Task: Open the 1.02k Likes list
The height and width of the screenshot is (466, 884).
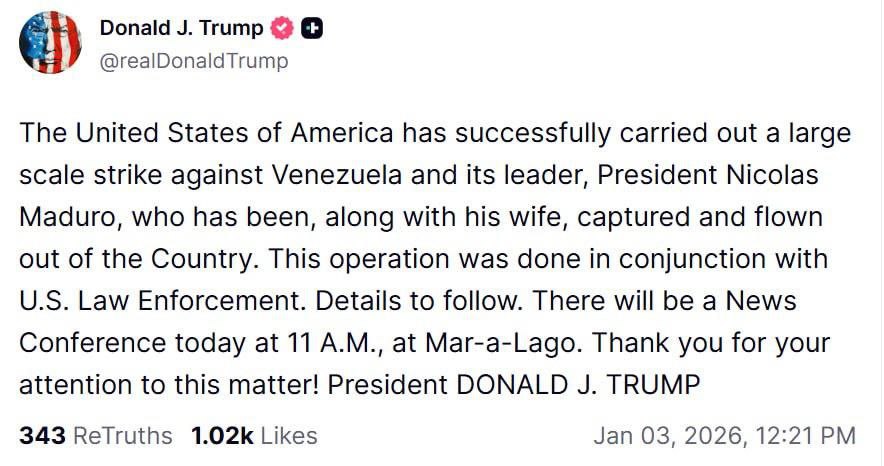Action: 254,435
